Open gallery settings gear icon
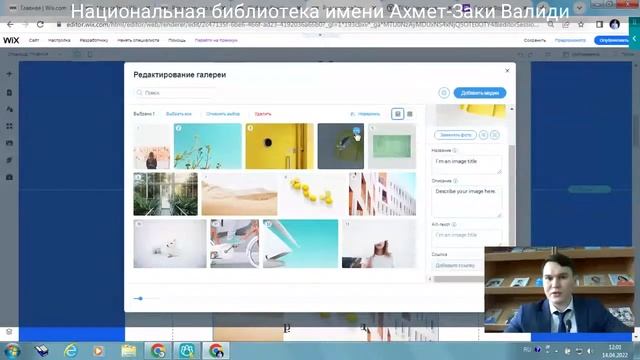This screenshot has height=360, width=640. point(444,93)
